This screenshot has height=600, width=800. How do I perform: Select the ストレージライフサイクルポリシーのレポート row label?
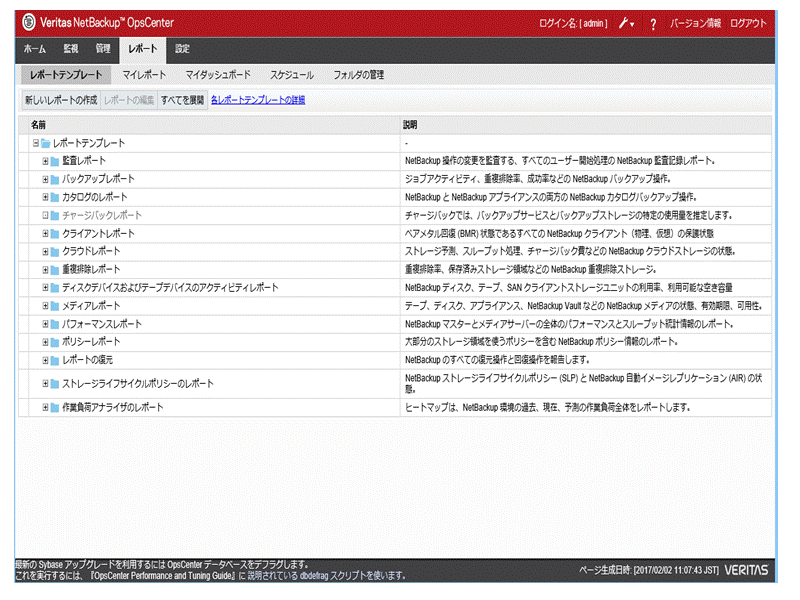(x=138, y=384)
